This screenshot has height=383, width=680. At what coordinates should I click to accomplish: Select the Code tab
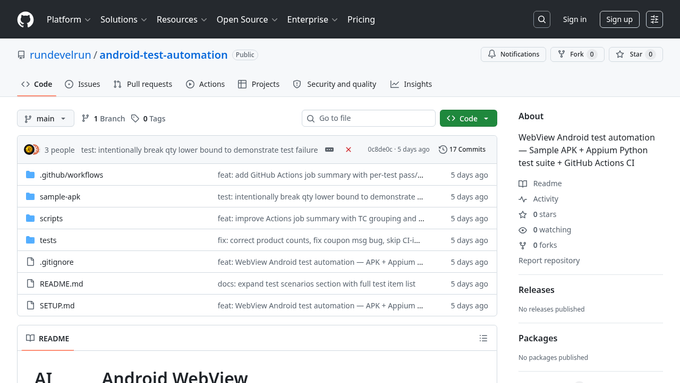click(x=36, y=84)
